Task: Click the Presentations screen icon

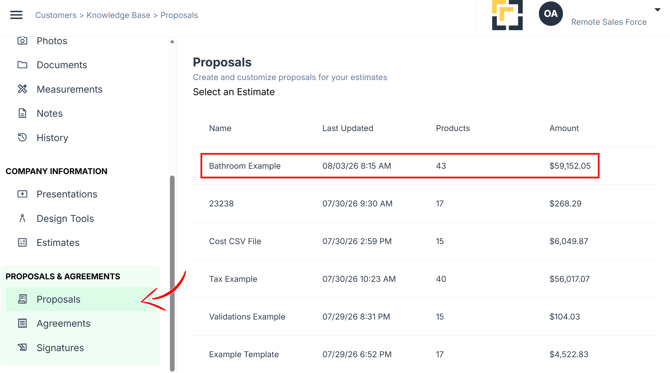Action: coord(22,194)
